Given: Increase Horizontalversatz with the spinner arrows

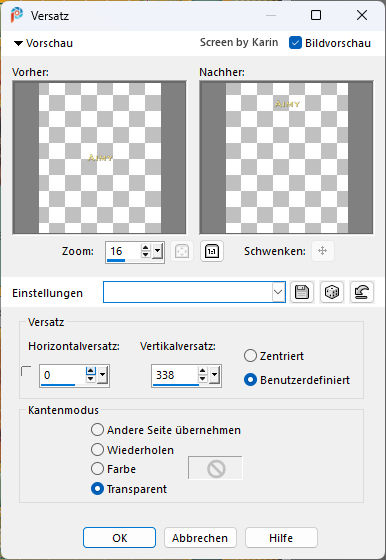Looking at the screenshot, I should click(91, 371).
